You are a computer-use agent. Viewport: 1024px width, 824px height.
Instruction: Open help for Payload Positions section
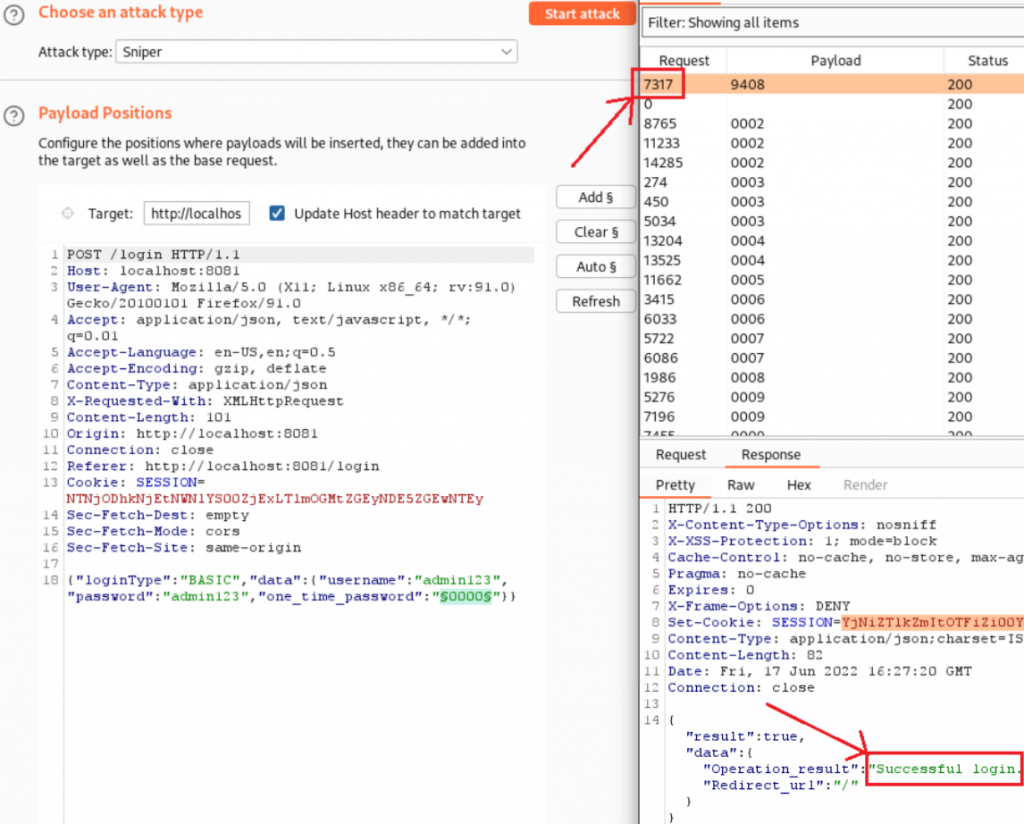point(14,116)
